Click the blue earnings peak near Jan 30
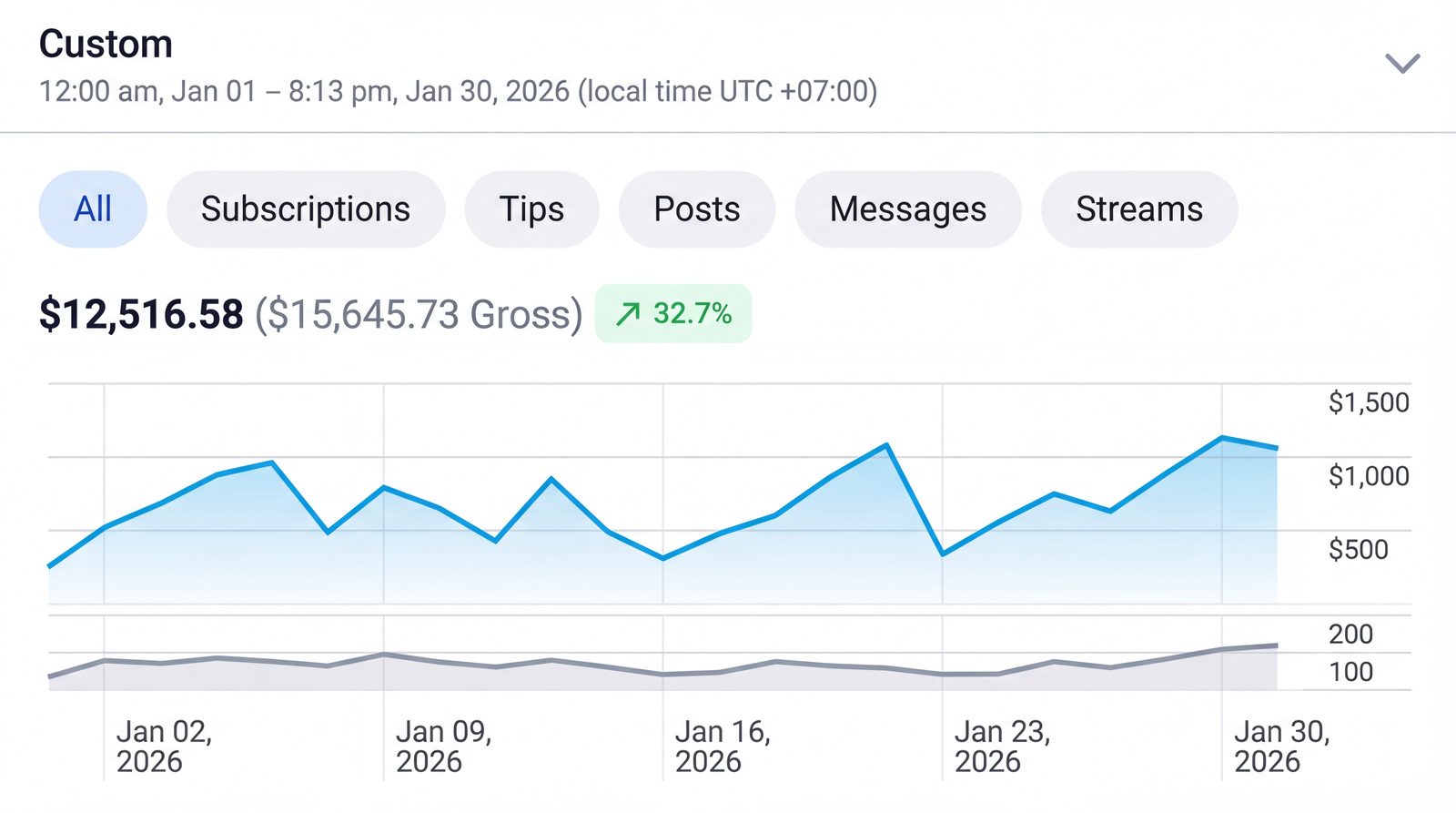The image size is (1456, 813). 1222,438
